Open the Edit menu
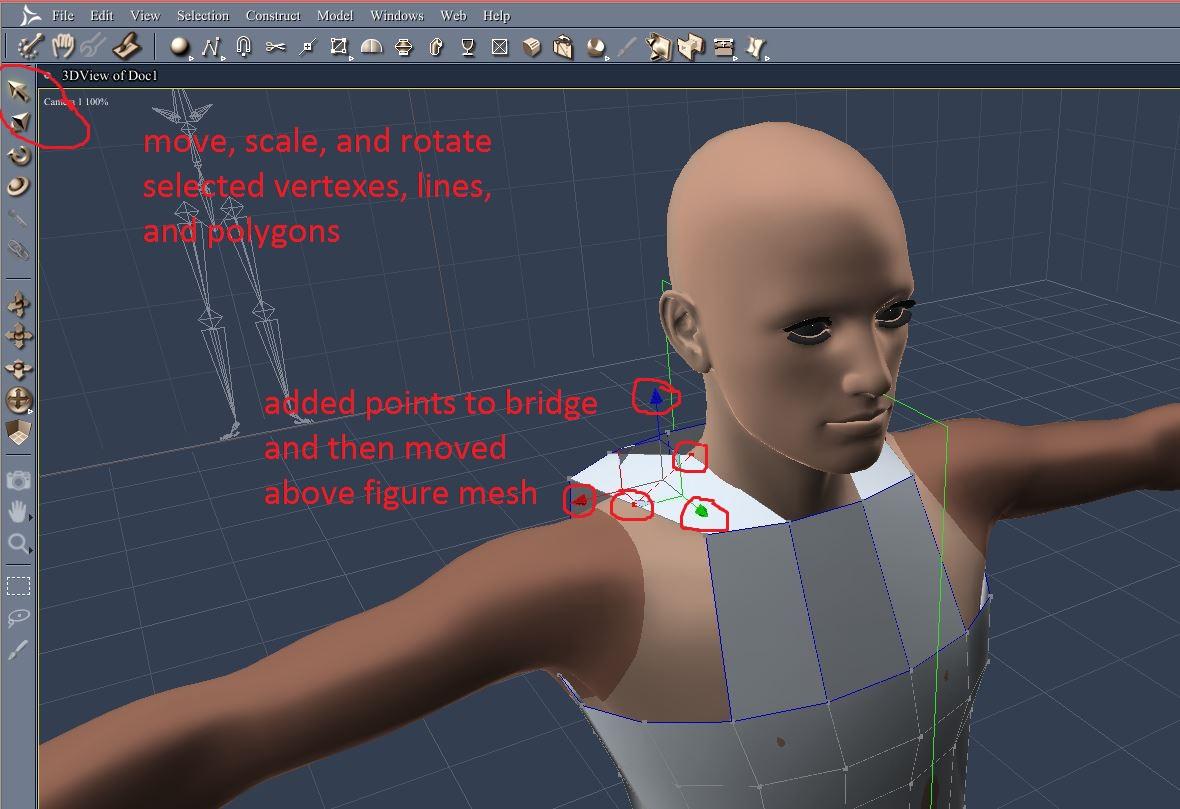The image size is (1180, 809). tap(102, 15)
